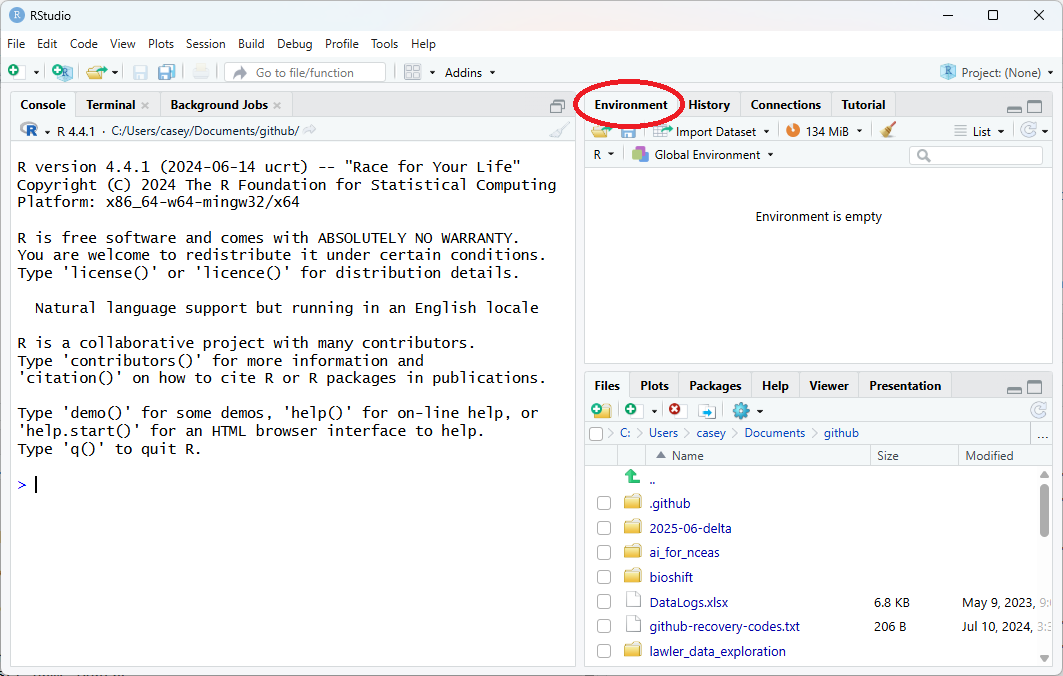Viewport: 1063px width, 676px height.
Task: Click the New Folder icon in Files pane
Action: pos(600,410)
